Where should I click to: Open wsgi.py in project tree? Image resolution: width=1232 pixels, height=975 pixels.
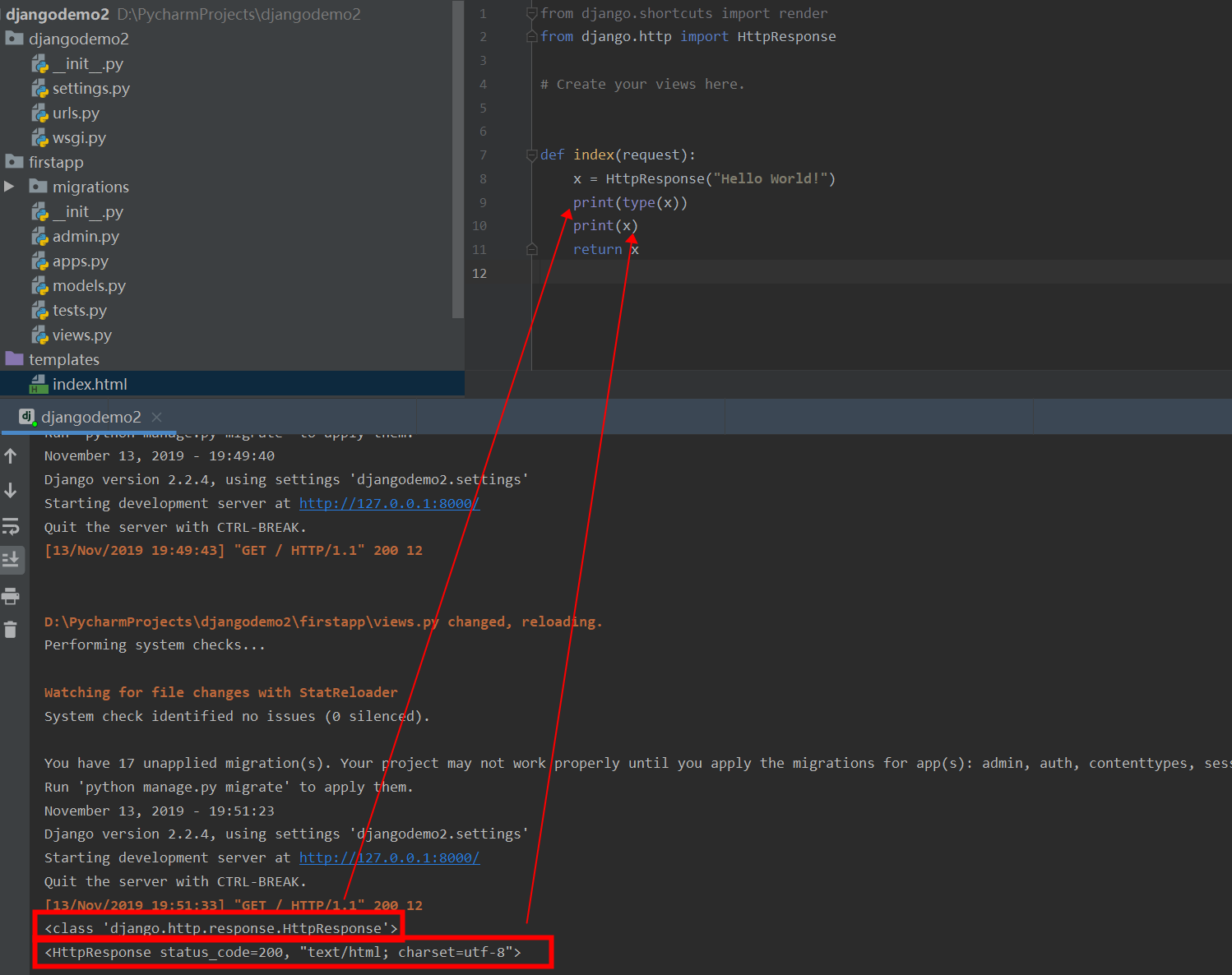79,137
